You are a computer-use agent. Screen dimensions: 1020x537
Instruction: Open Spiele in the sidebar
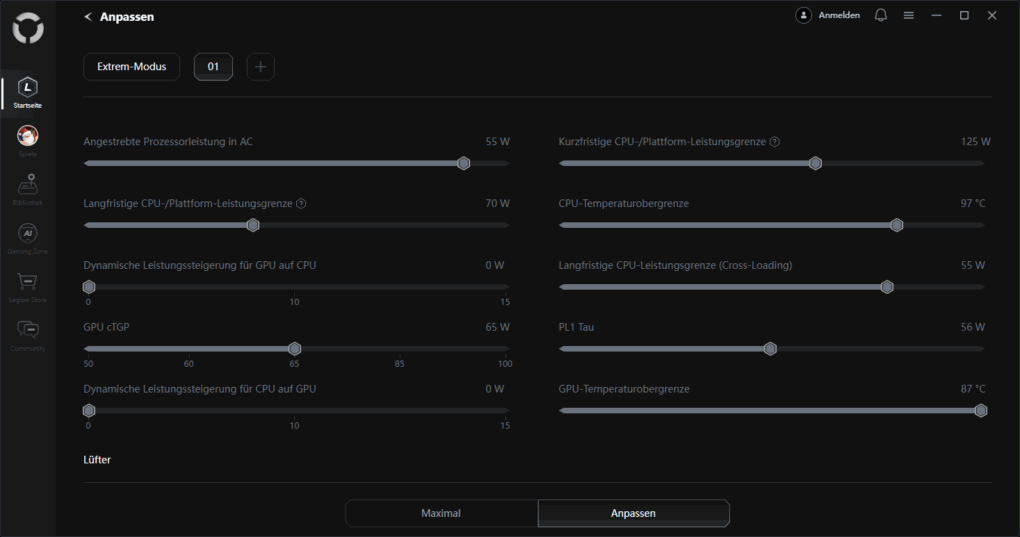27,141
